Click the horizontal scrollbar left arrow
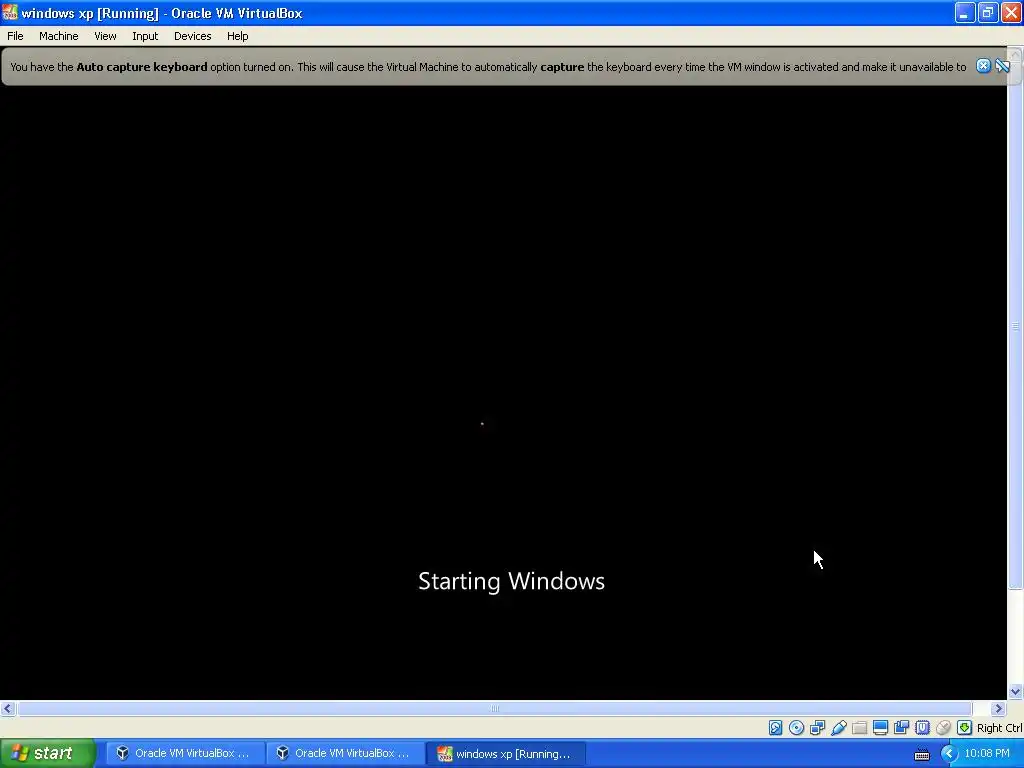Image resolution: width=1024 pixels, height=768 pixels. pos(7,709)
